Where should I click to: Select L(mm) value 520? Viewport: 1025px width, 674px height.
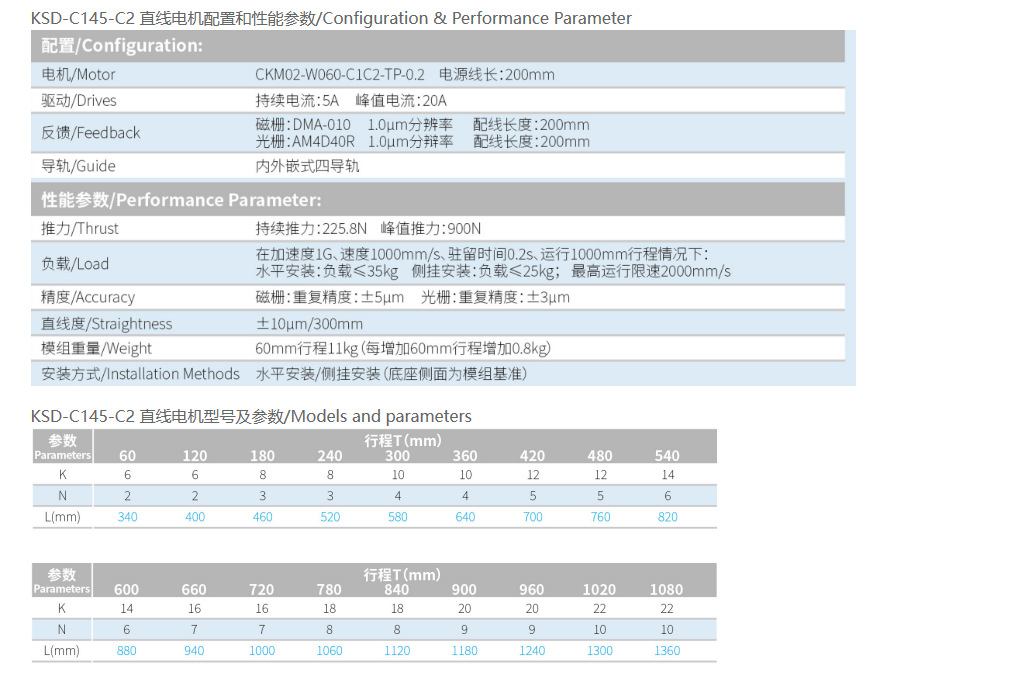[330, 517]
